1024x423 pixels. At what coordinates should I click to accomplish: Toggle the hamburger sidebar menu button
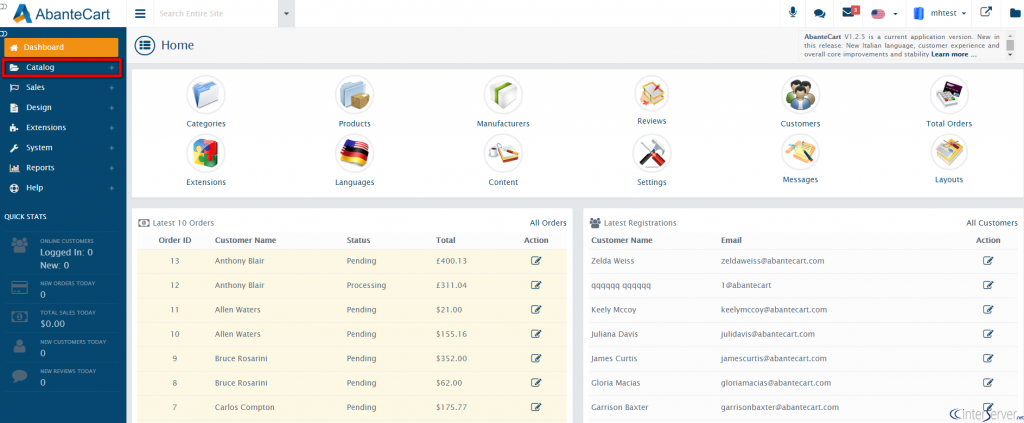[x=140, y=14]
